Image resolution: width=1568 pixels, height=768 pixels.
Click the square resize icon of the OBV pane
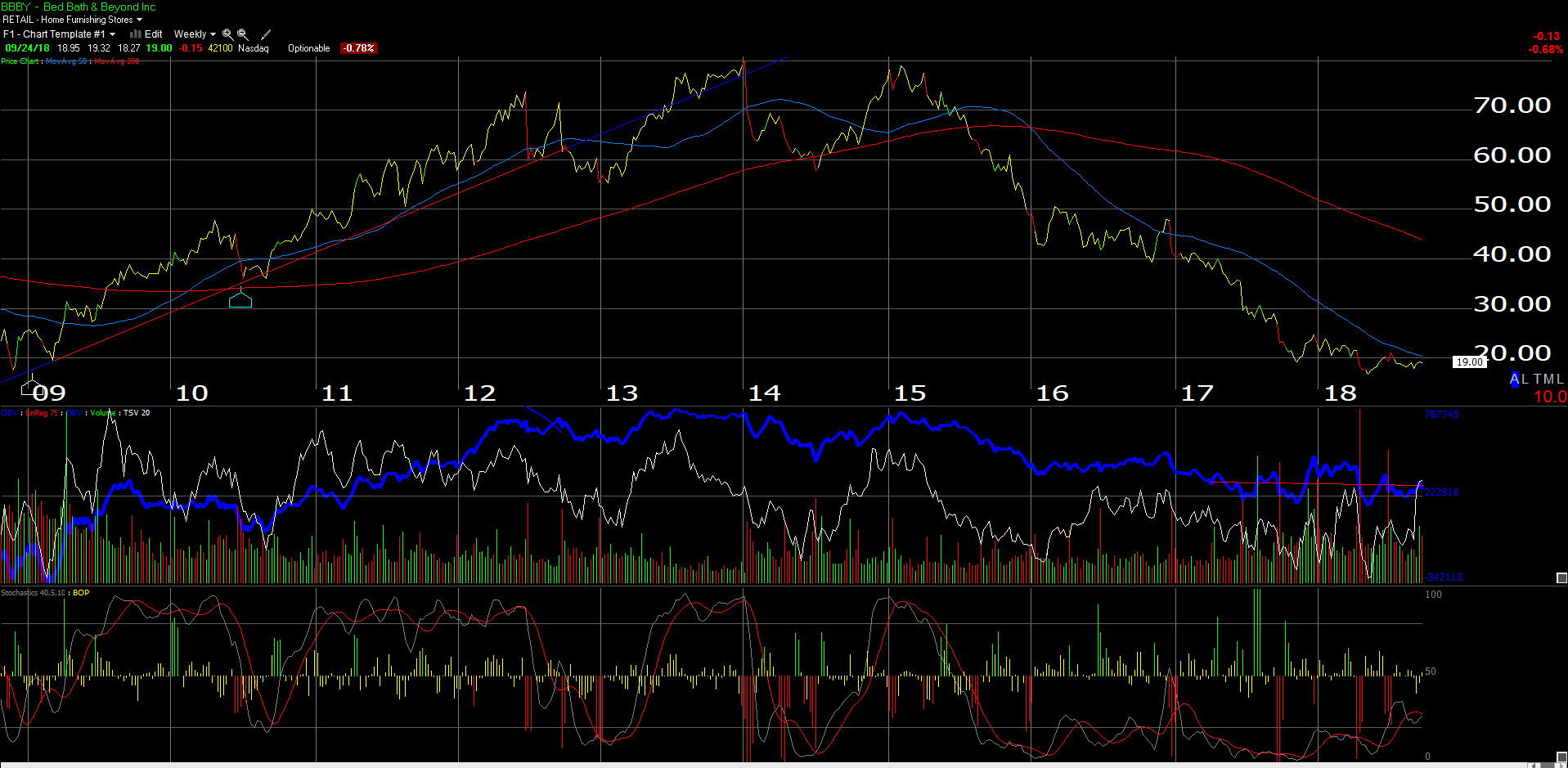point(1561,577)
